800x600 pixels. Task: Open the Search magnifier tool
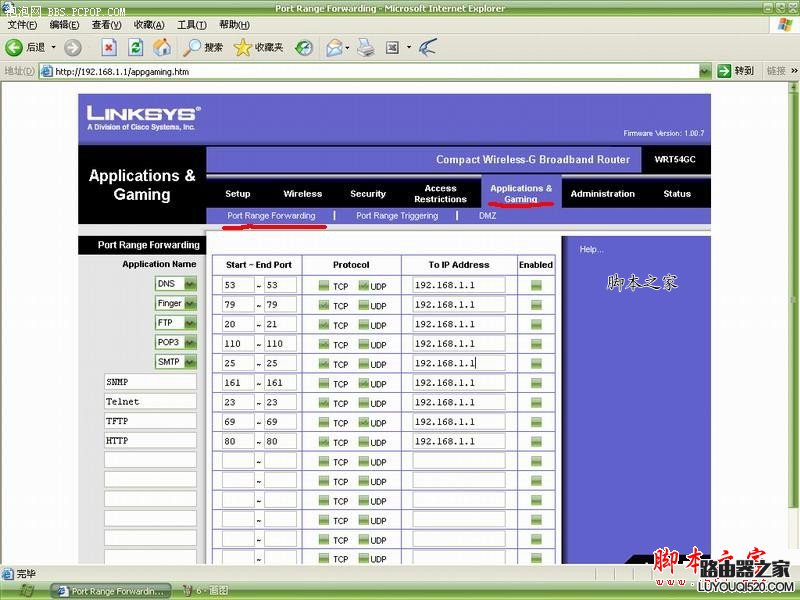click(203, 47)
